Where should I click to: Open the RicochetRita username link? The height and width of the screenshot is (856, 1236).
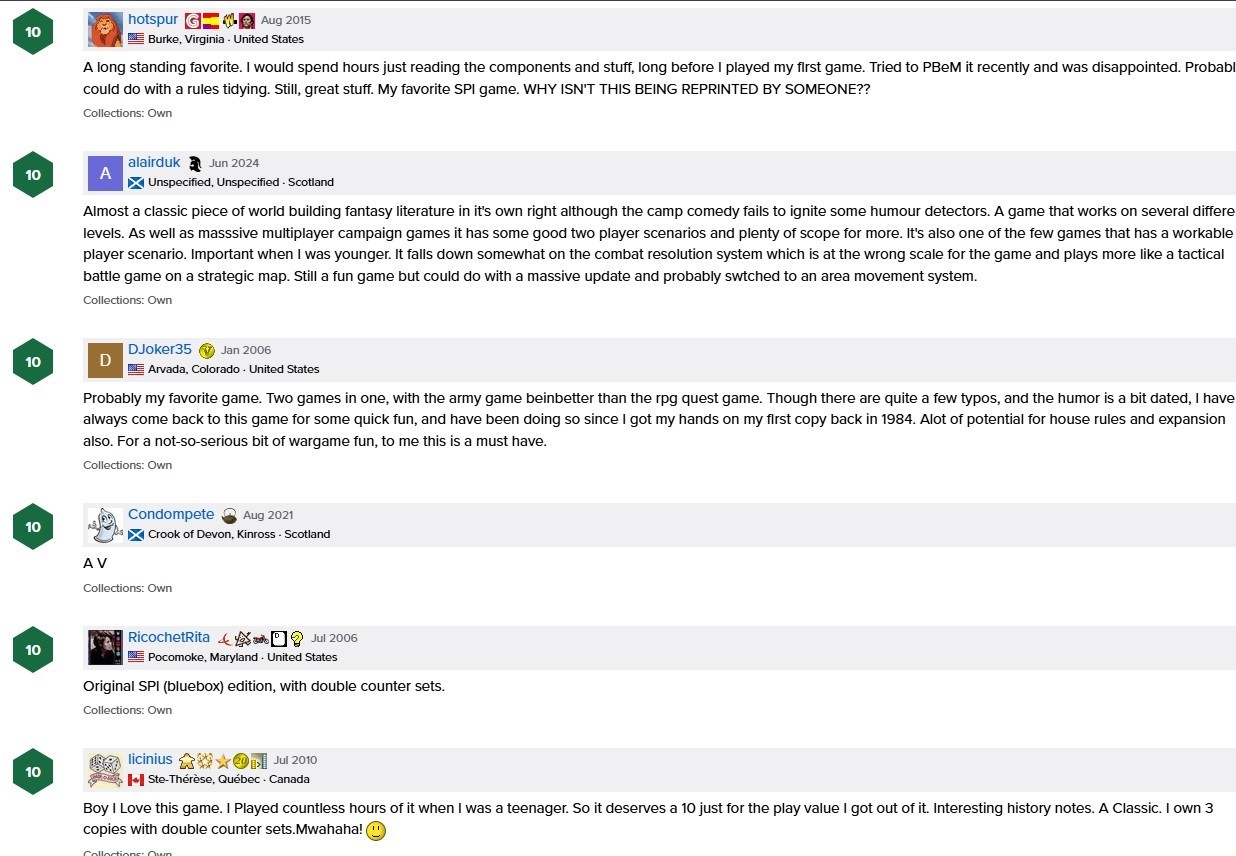click(169, 637)
